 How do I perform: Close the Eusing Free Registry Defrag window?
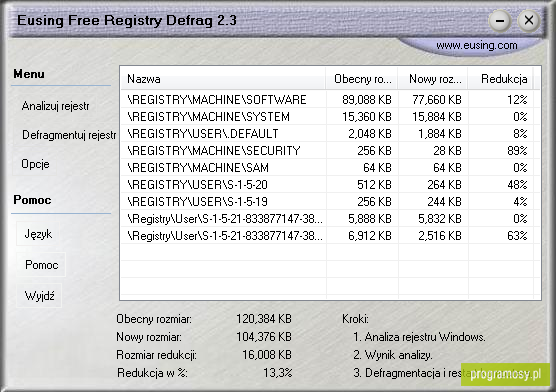528,21
